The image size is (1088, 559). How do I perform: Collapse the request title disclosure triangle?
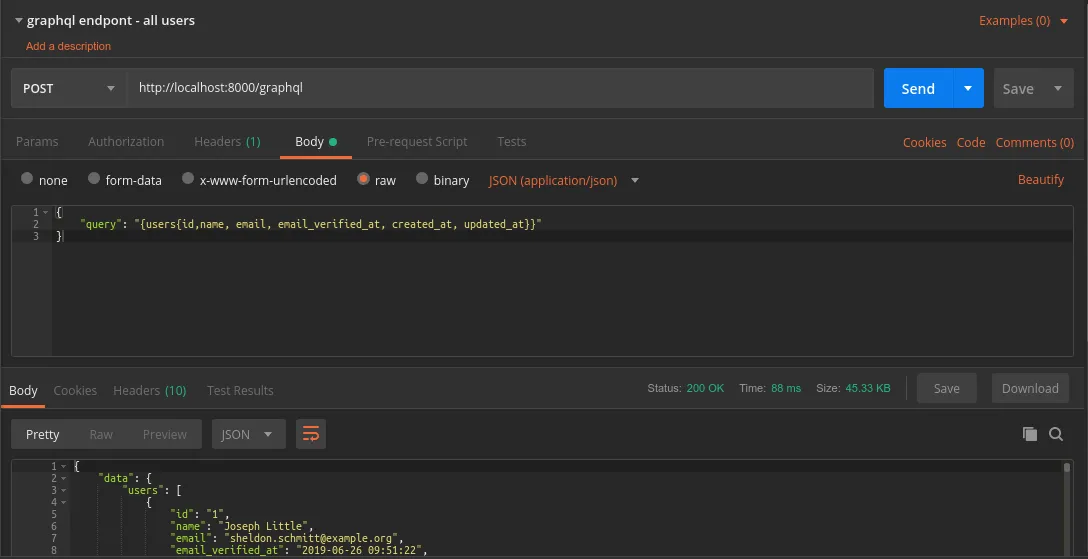coord(18,21)
